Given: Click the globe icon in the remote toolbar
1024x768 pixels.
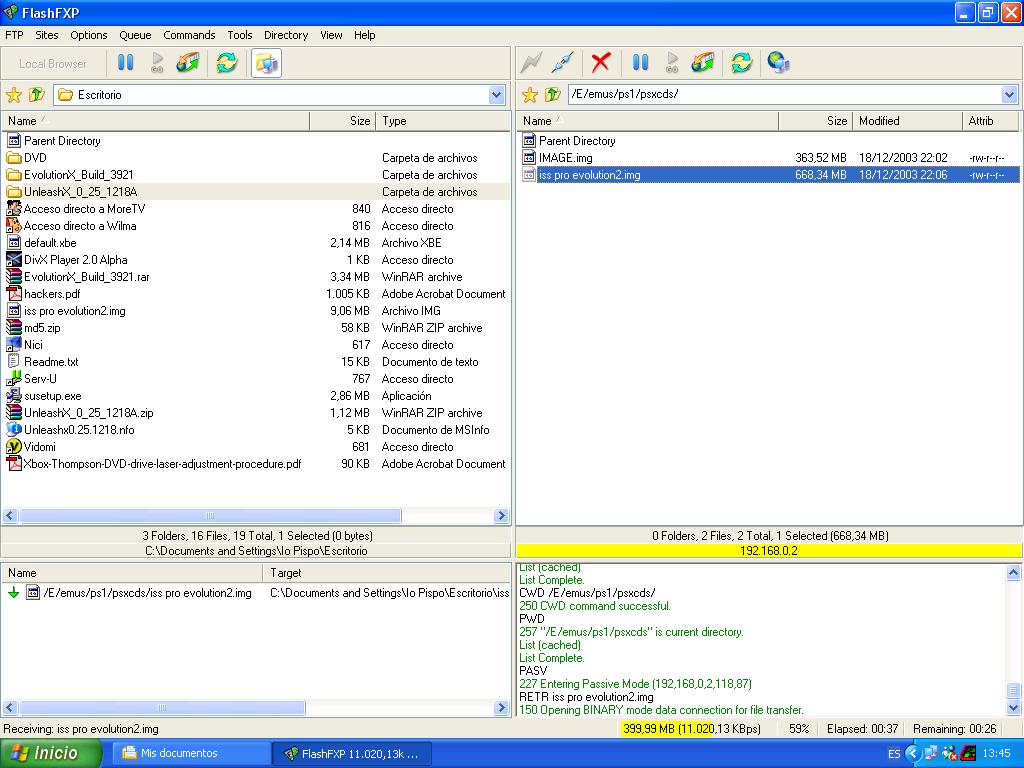Looking at the screenshot, I should tap(778, 63).
